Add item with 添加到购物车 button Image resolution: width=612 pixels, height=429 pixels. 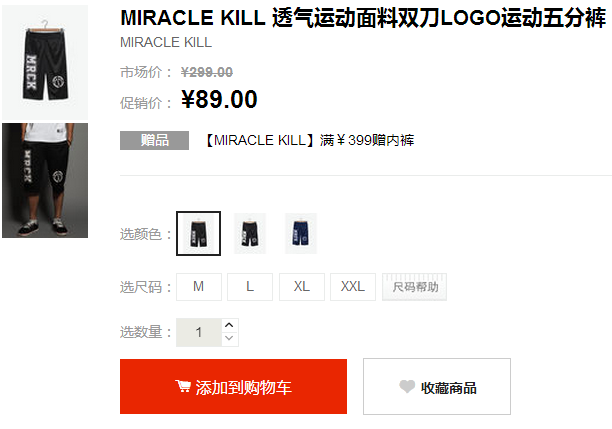click(x=233, y=386)
